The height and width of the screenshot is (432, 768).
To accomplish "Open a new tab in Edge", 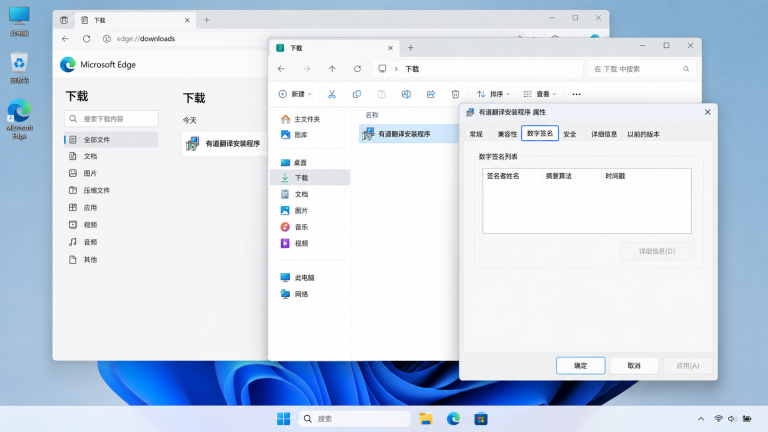I will click(x=207, y=20).
